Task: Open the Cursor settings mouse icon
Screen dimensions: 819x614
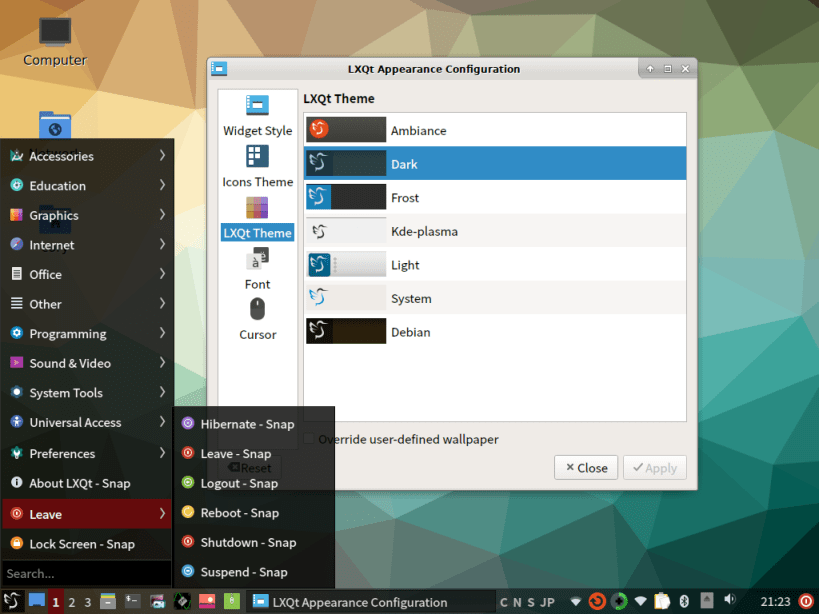Action: (x=257, y=309)
